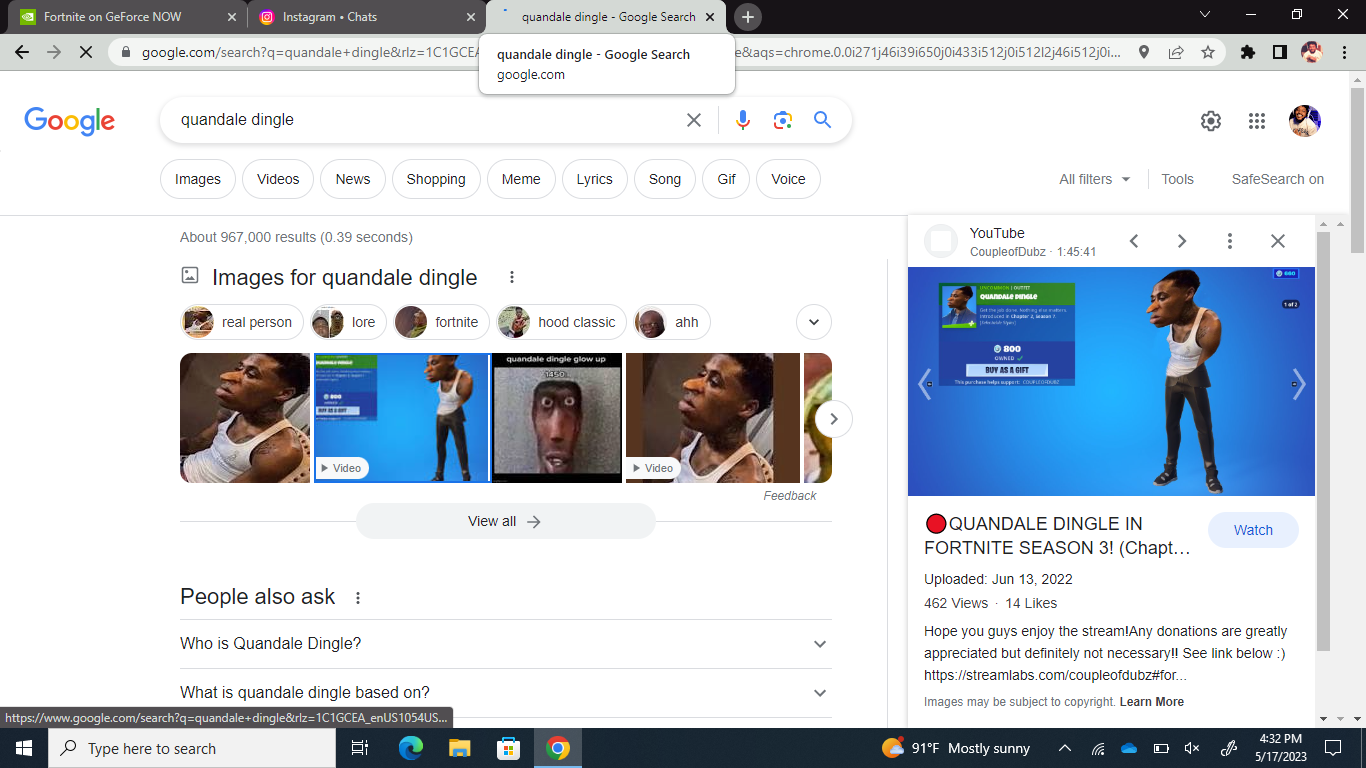Select the lore image chip
Image resolution: width=1366 pixels, height=768 pixels.
pos(348,322)
